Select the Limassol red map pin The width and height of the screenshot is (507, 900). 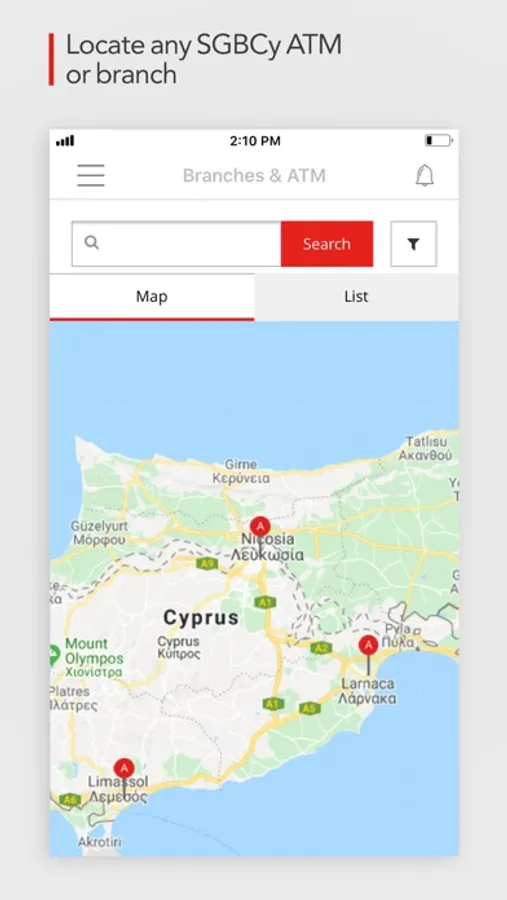coord(124,769)
